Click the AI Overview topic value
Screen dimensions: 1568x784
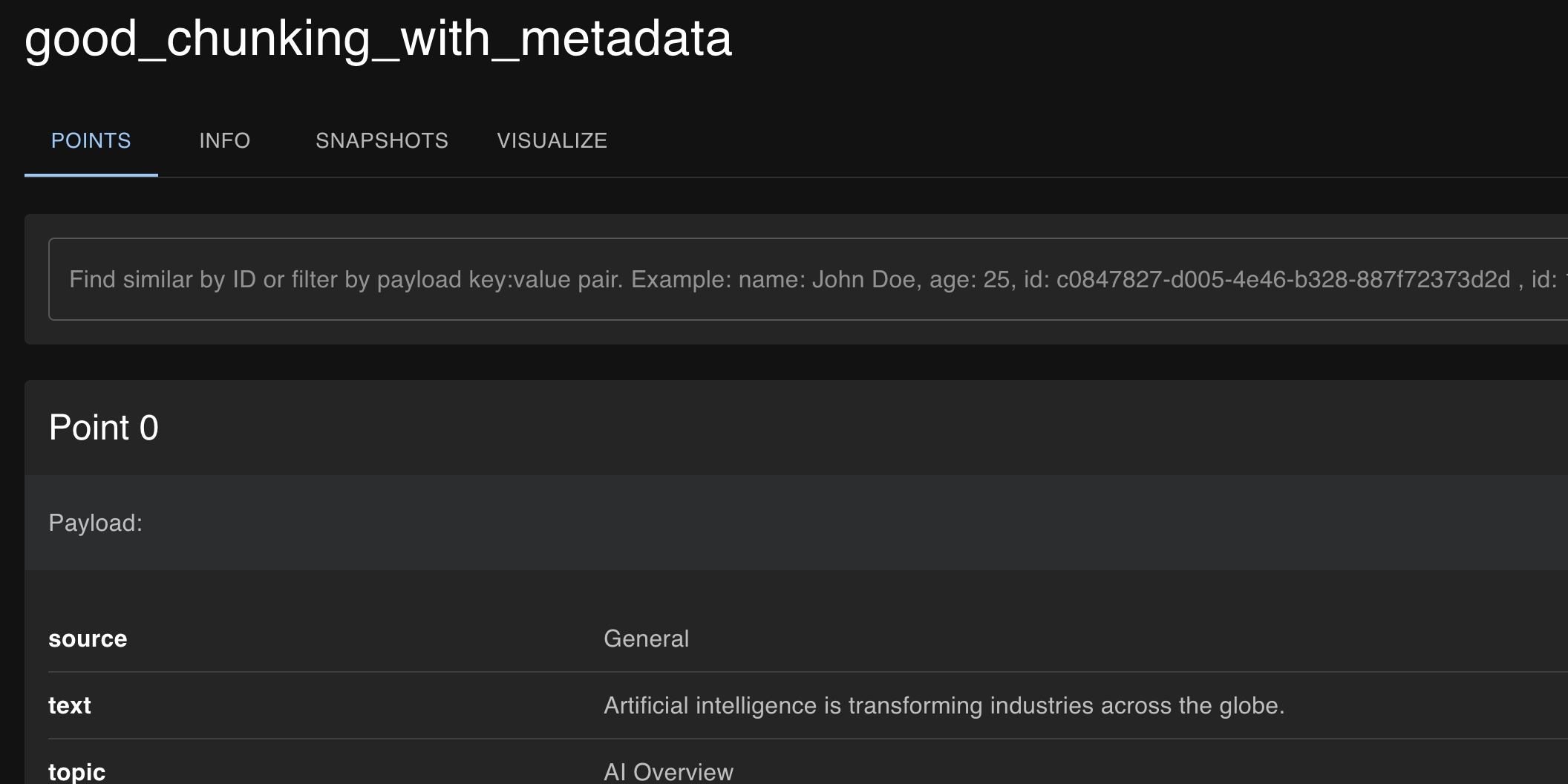click(668, 772)
